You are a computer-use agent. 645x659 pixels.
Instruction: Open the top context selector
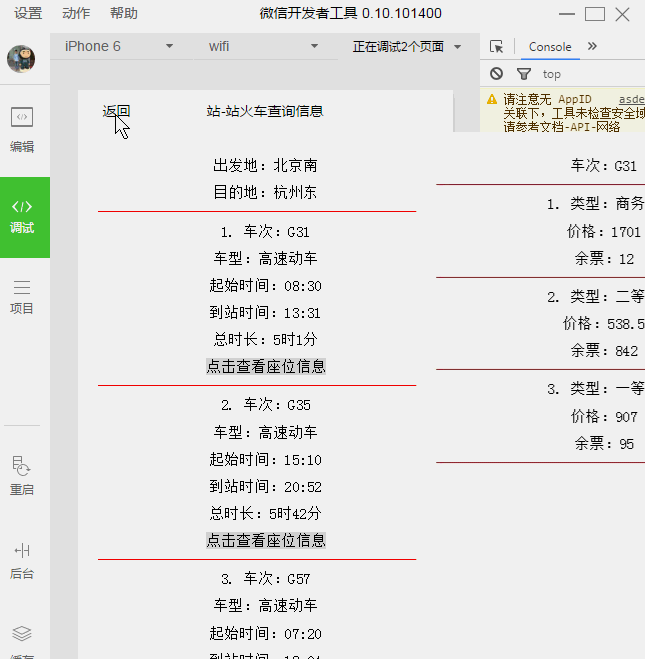552,74
